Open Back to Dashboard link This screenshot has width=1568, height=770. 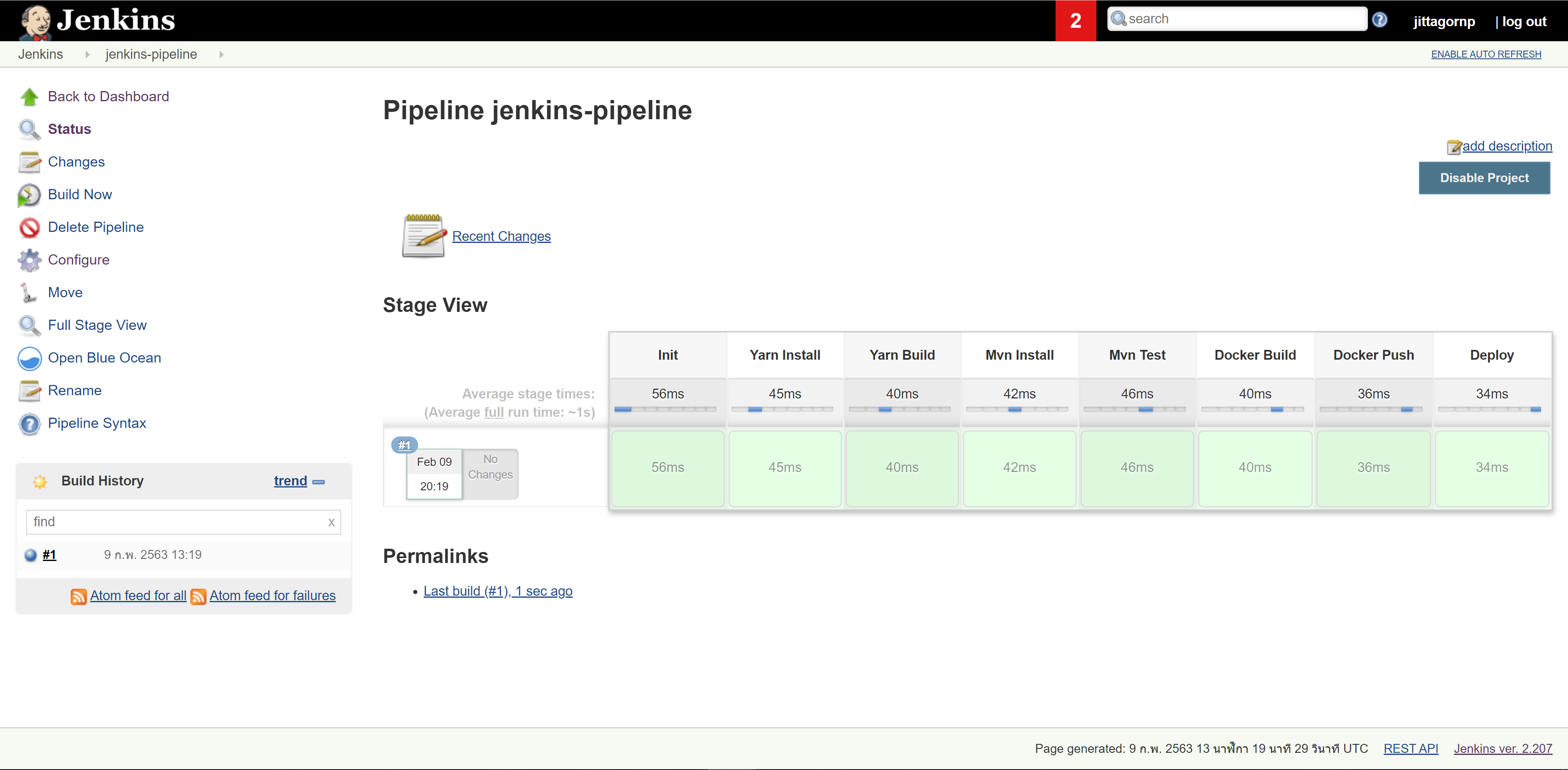point(108,97)
